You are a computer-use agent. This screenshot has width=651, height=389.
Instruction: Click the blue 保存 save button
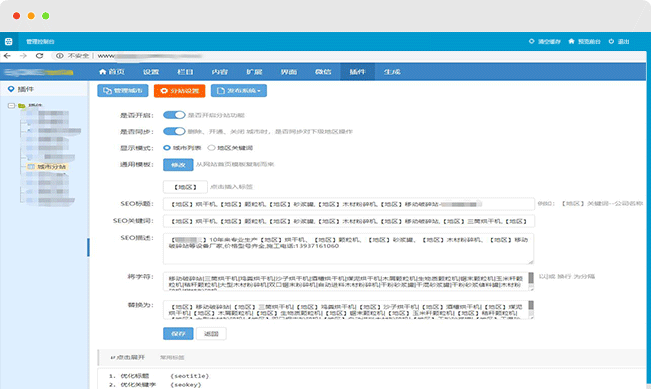tap(178, 333)
